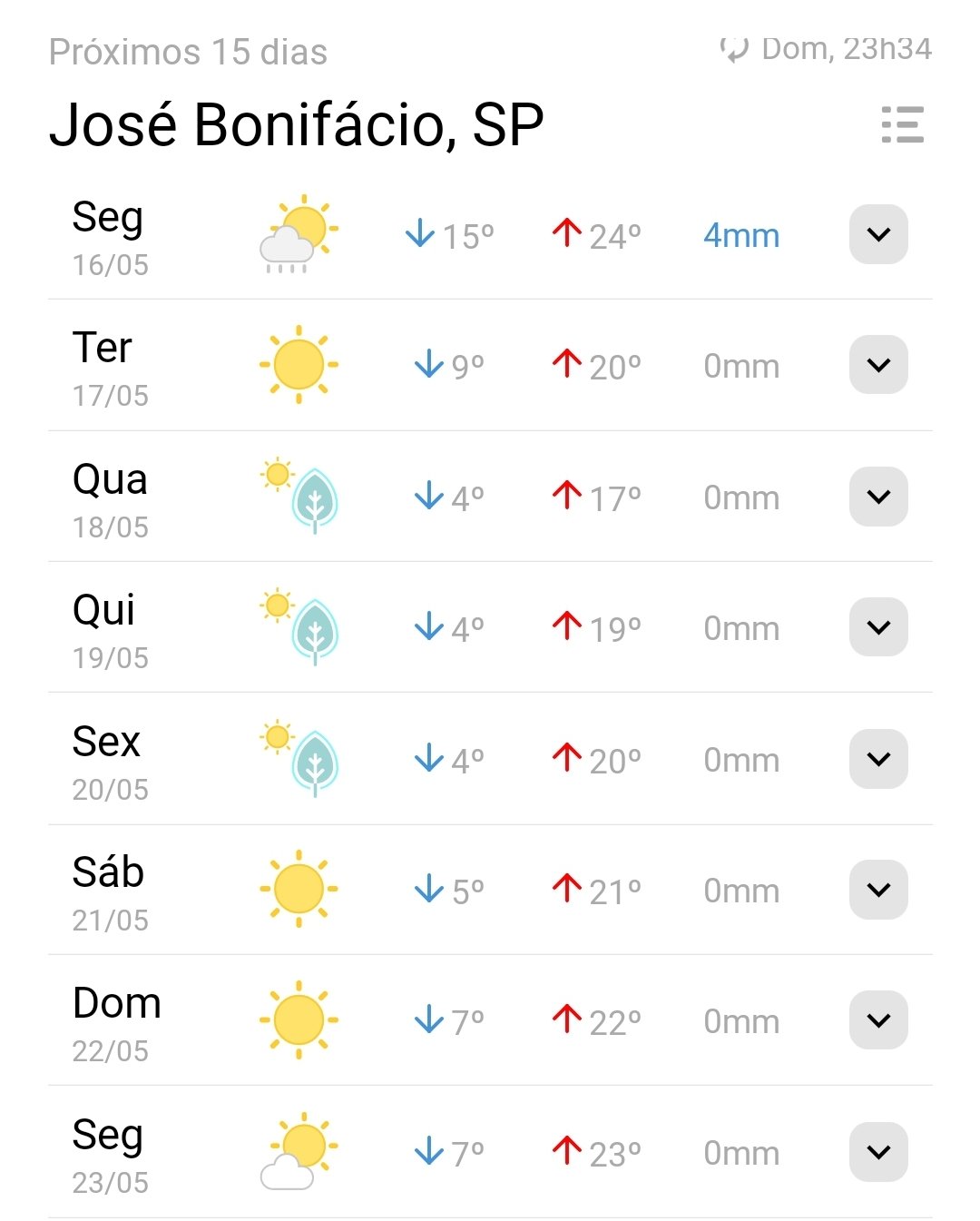The width and height of the screenshot is (980, 1221).
Task: Expand the Ter 17/05 forecast row
Action: coord(878,365)
